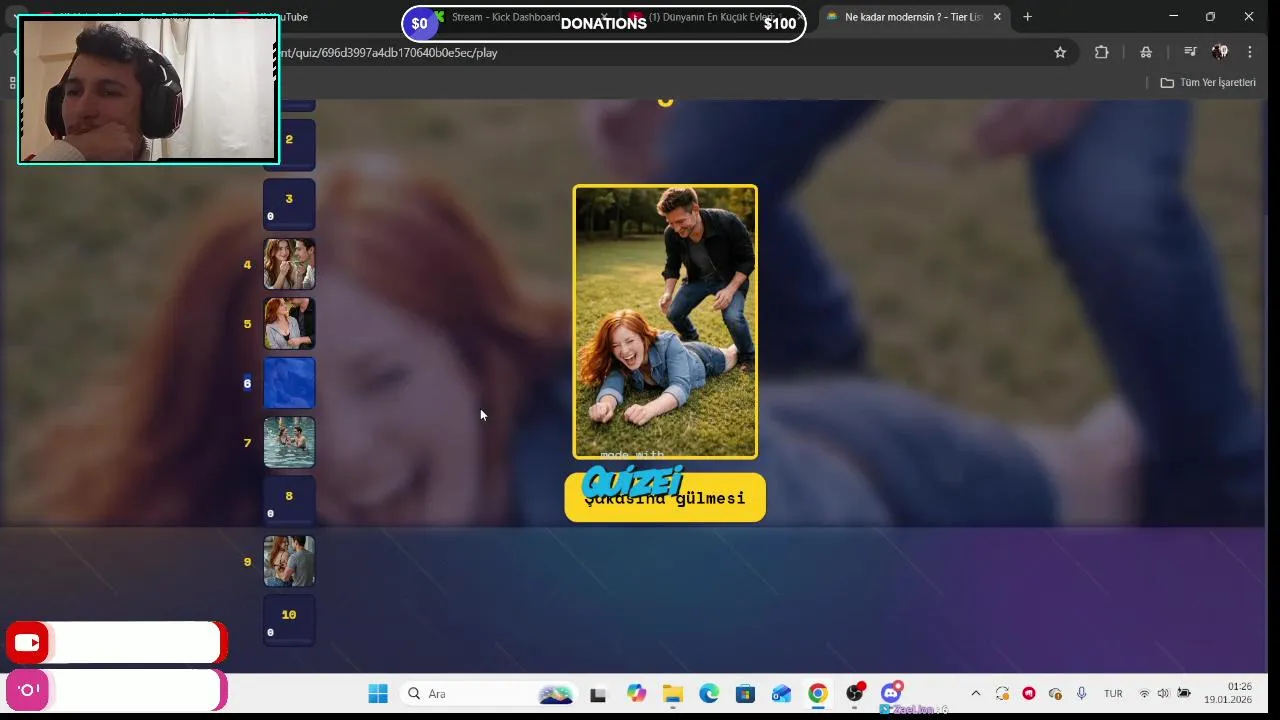Open the clock showing 01:26
The height and width of the screenshot is (720, 1280).
point(1228,694)
